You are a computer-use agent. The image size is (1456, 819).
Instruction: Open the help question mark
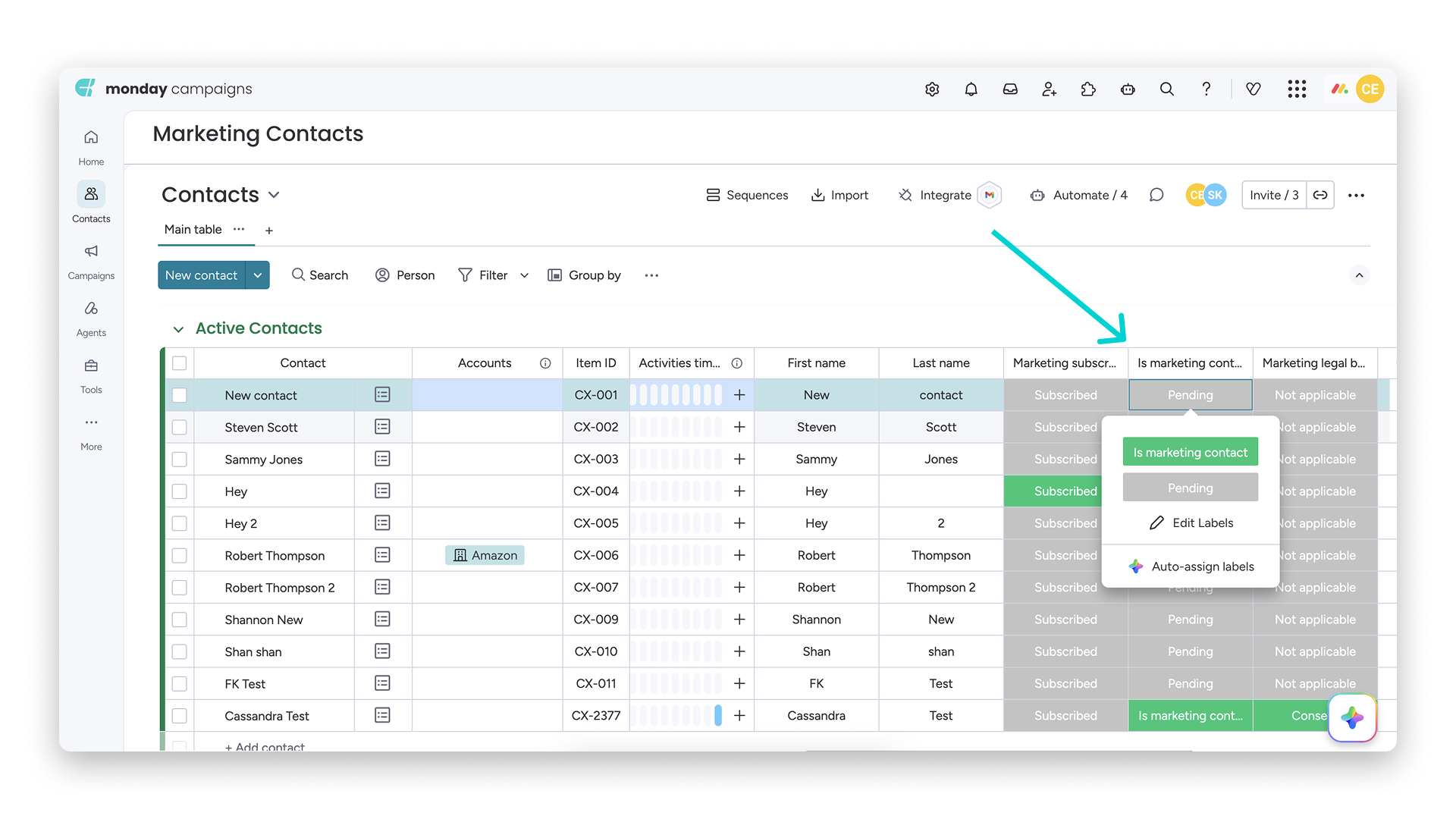(1206, 89)
